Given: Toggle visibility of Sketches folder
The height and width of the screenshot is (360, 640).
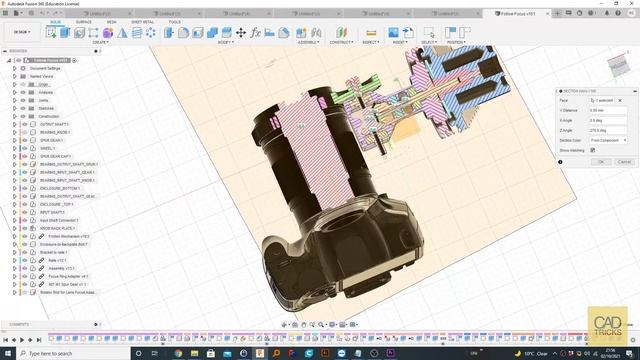Looking at the screenshot, I should coord(23,108).
